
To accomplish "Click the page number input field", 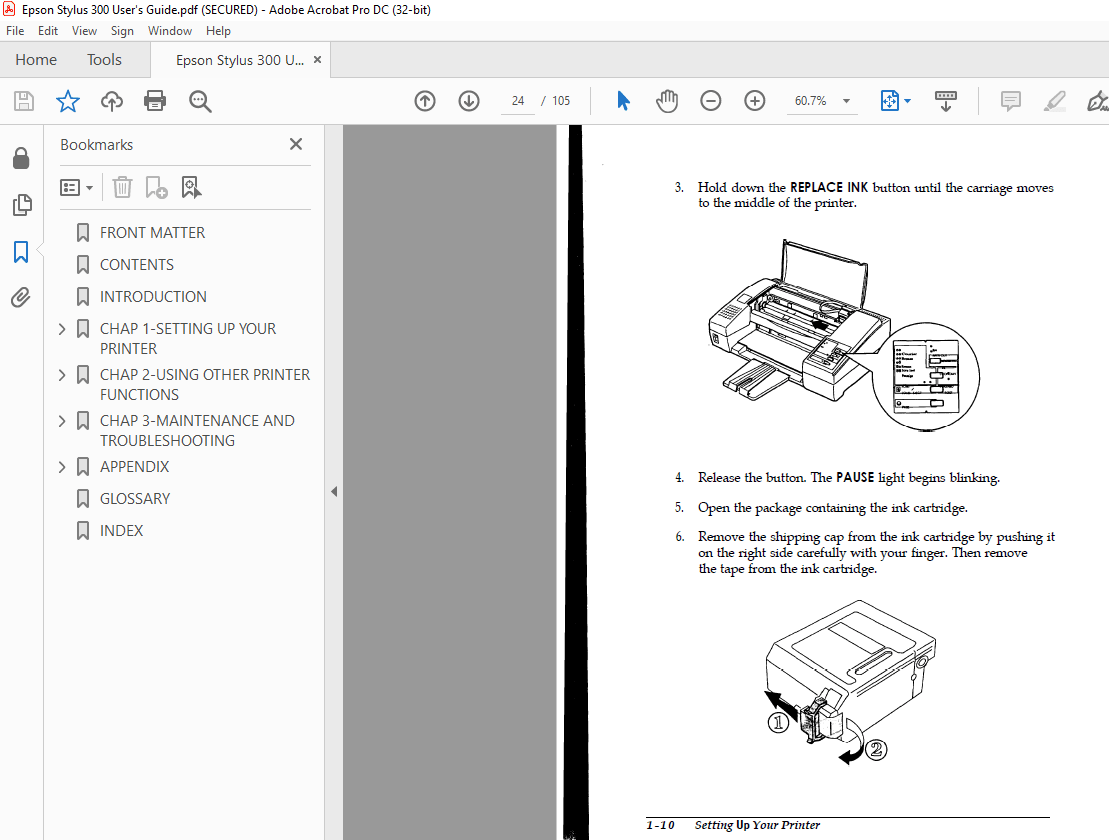I will click(517, 101).
